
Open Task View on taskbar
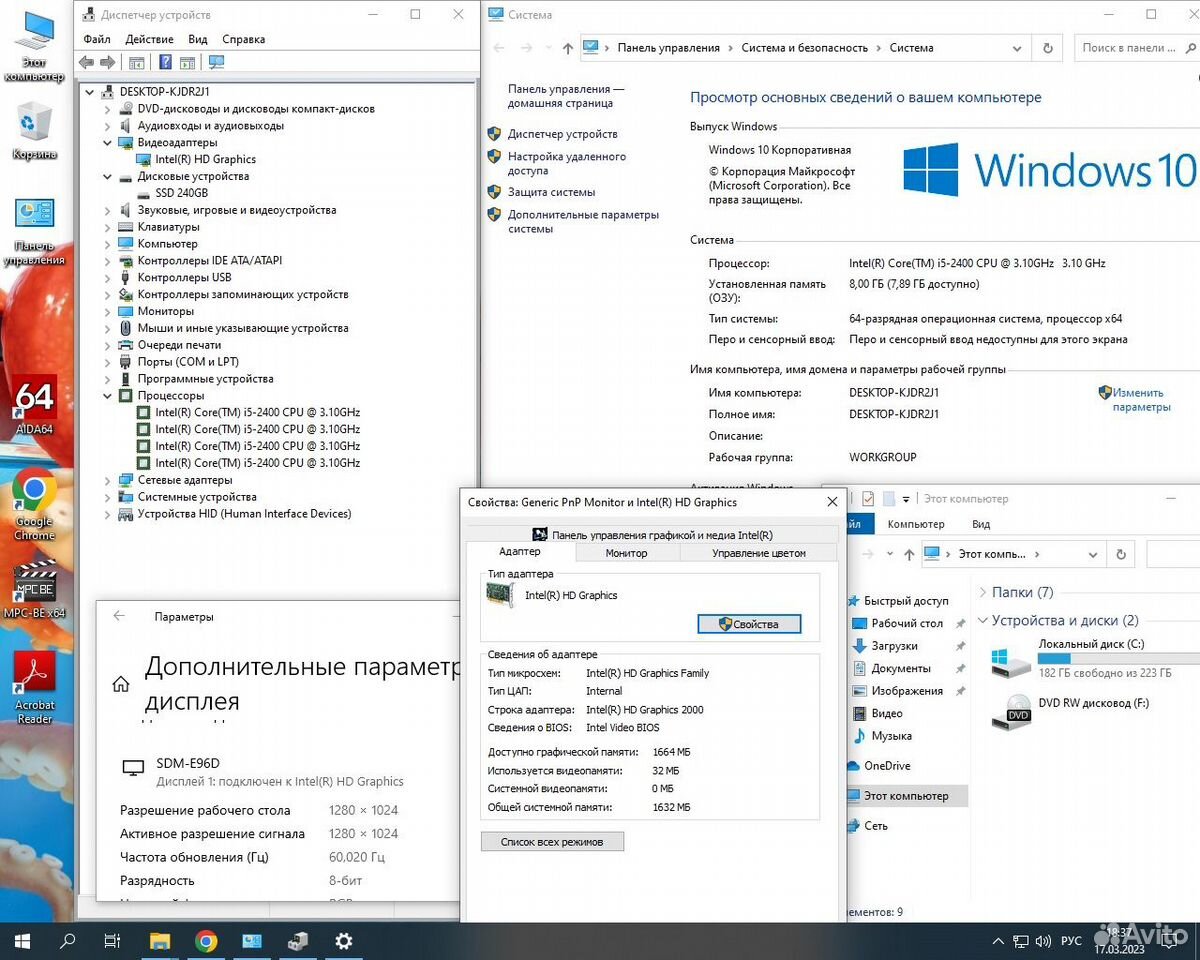(x=113, y=941)
